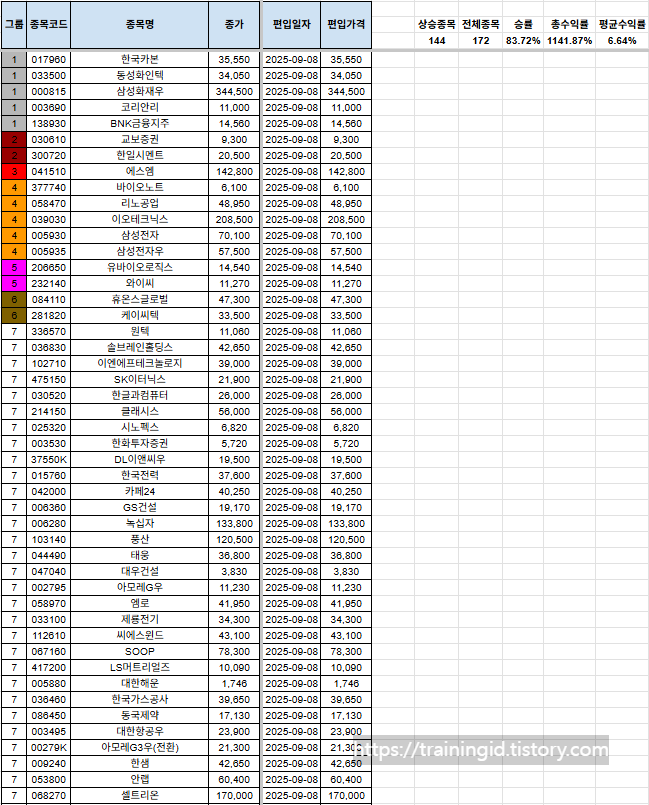Click the red group 3 cell for 에스엠
The image size is (649, 805).
(x=14, y=171)
